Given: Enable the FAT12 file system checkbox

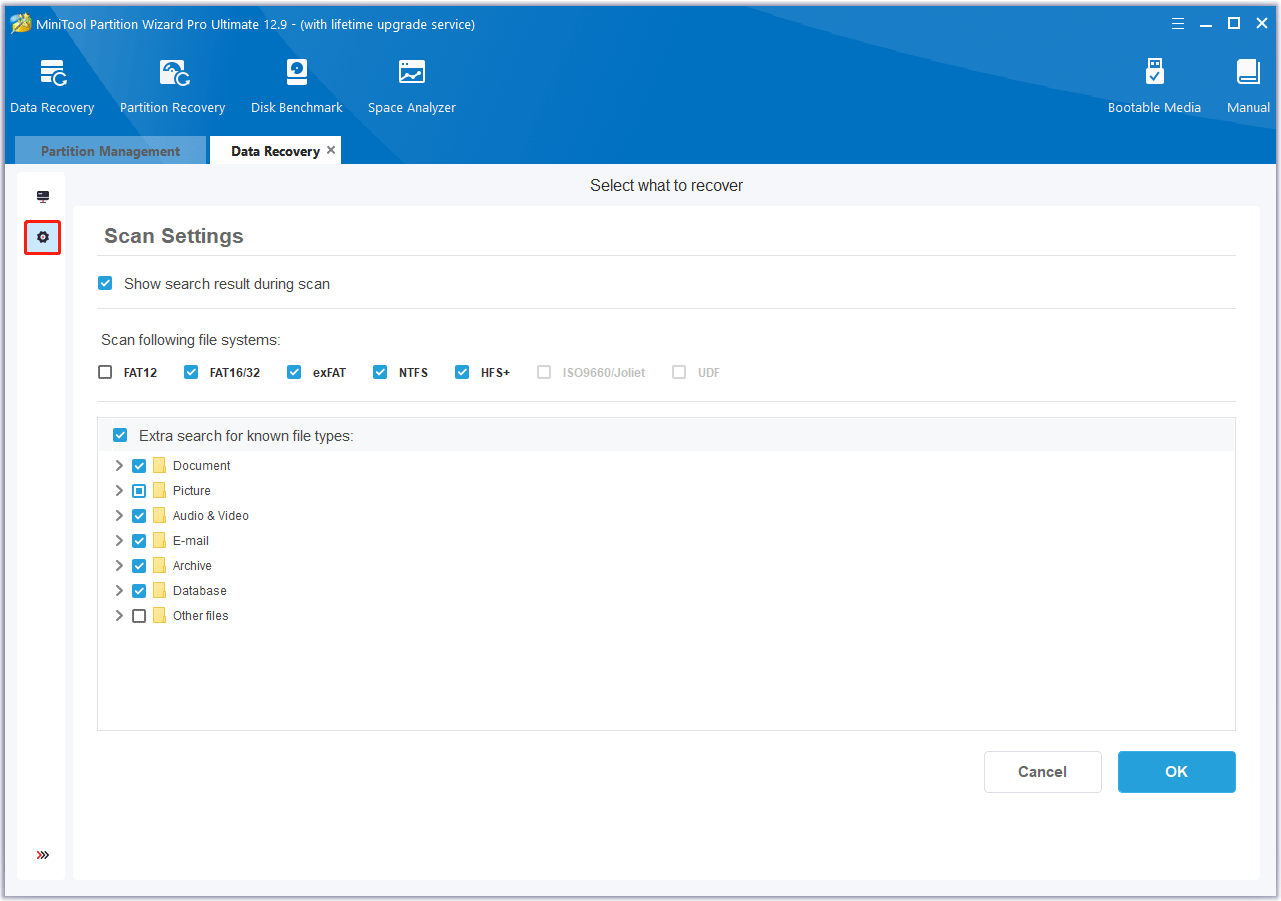Looking at the screenshot, I should pyautogui.click(x=105, y=372).
